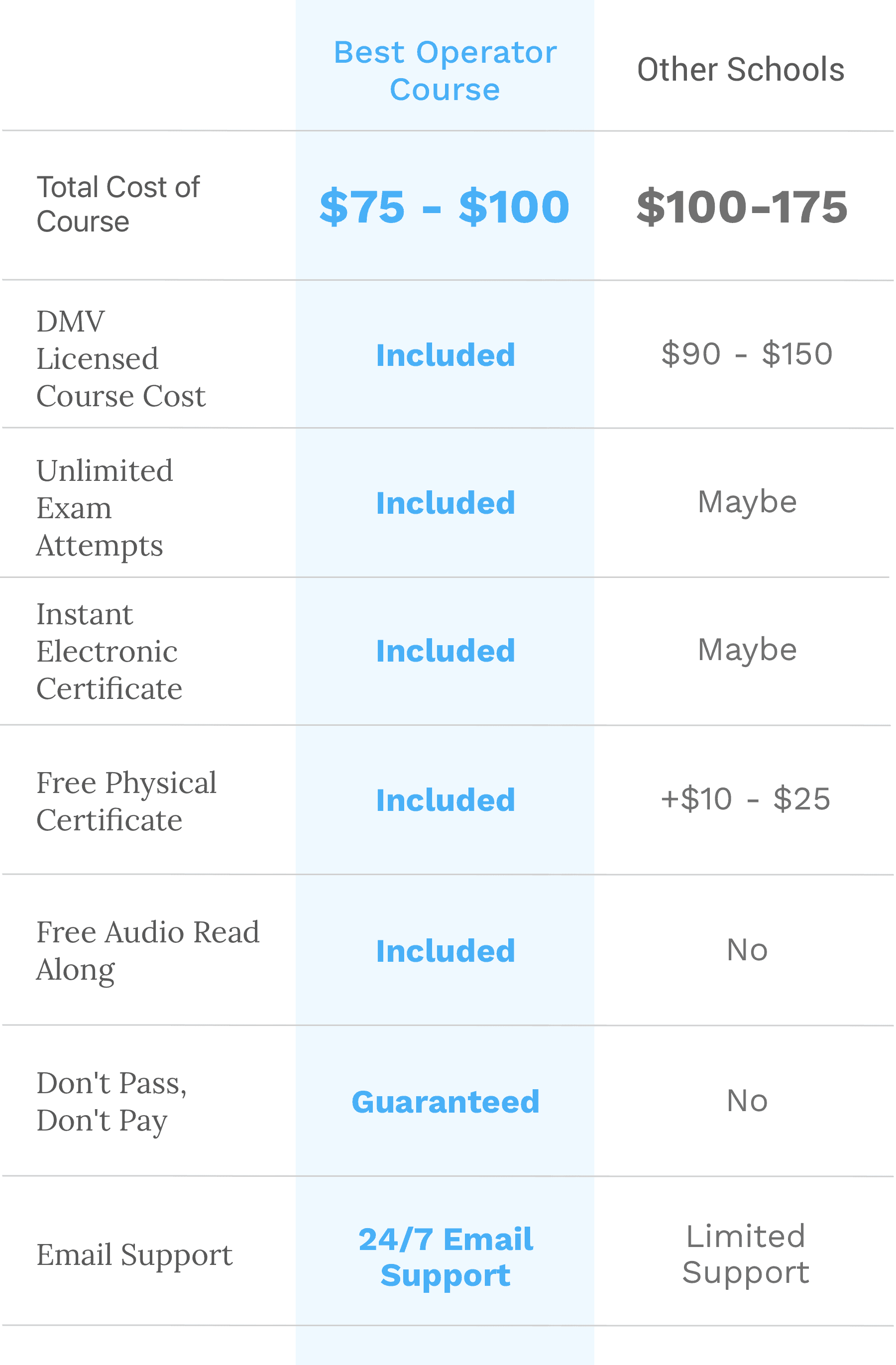Click the DMV Licensed Course Cost label

pyautogui.click(x=120, y=358)
